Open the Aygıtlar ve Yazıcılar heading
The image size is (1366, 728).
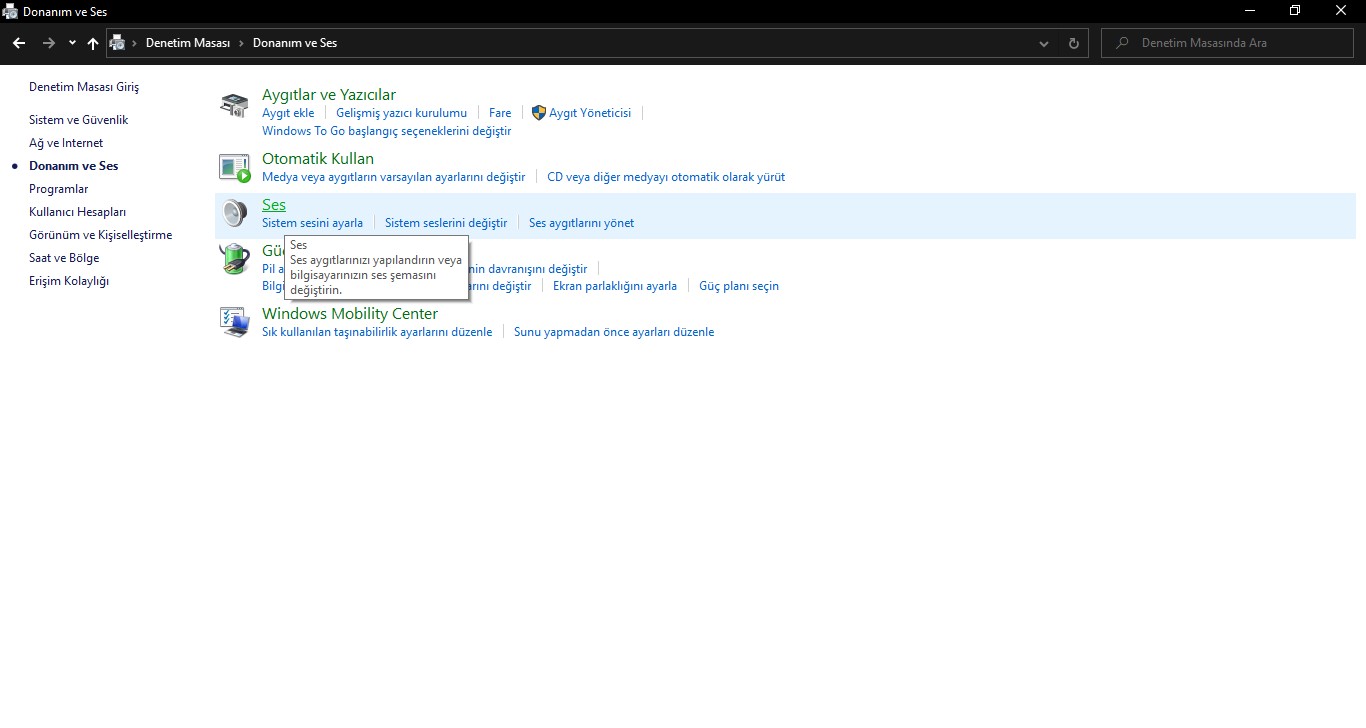tap(329, 95)
